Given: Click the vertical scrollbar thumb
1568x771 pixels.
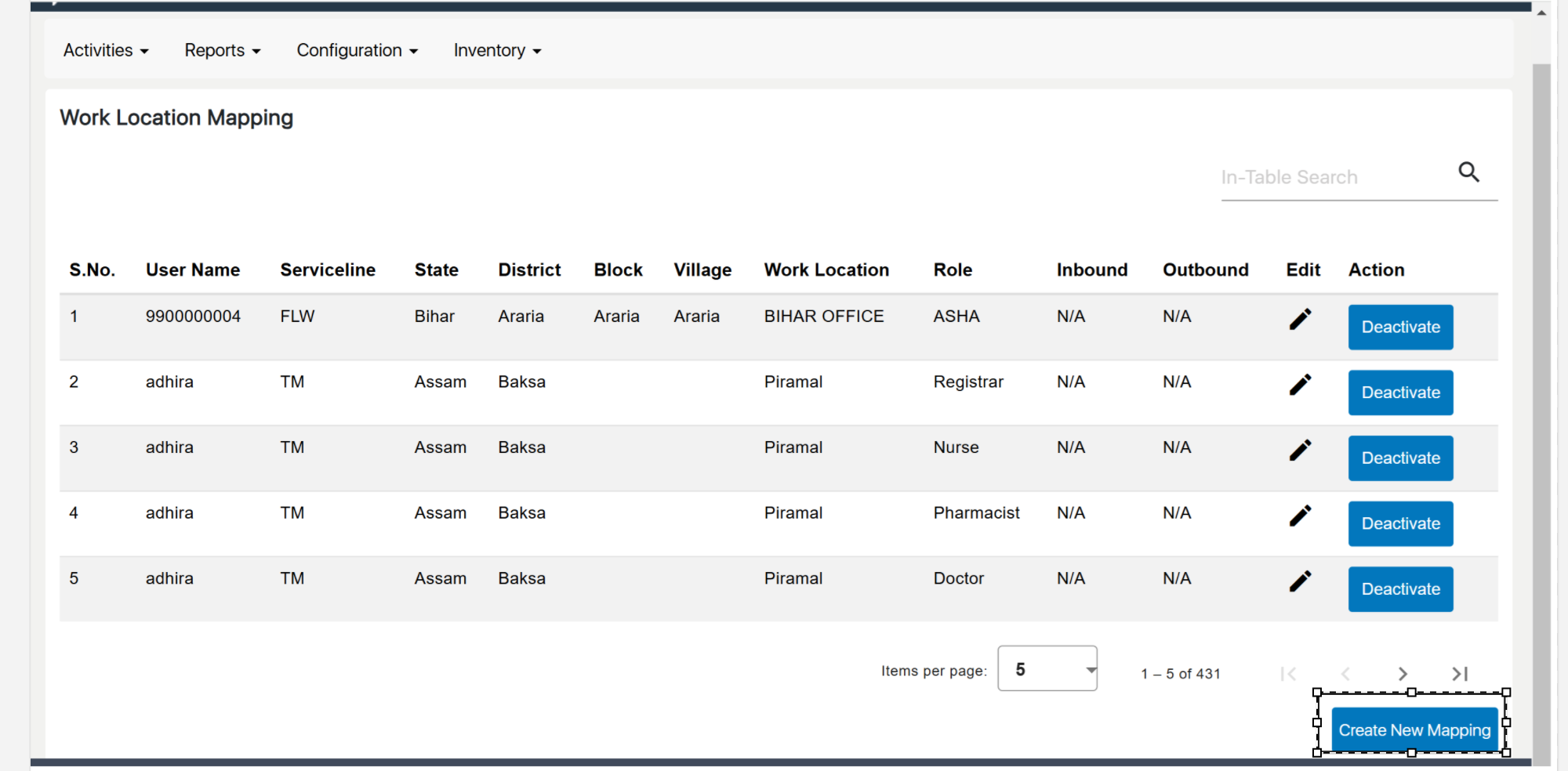Looking at the screenshot, I should [x=1541, y=414].
